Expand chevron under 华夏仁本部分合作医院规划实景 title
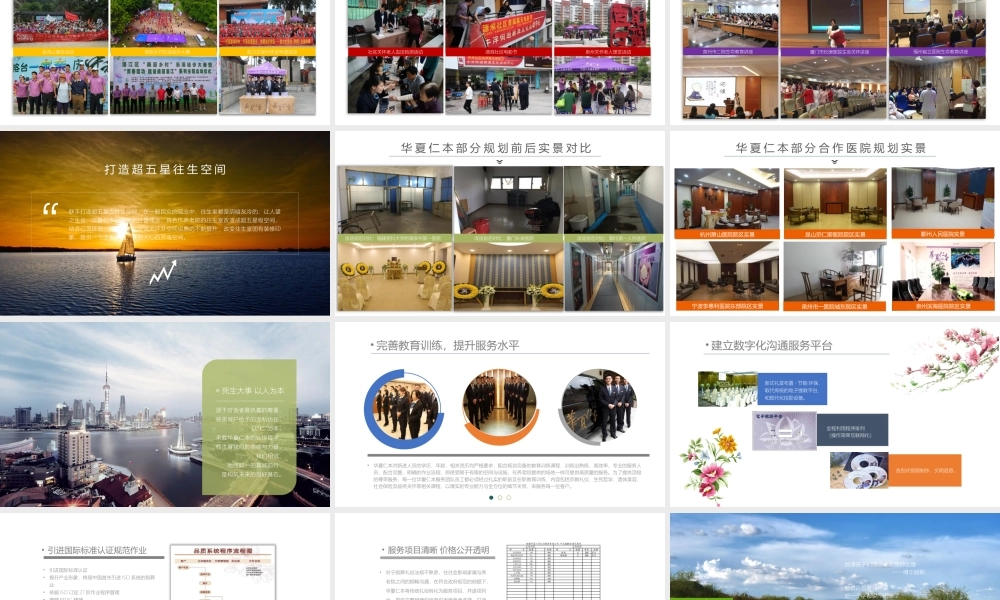Viewport: 1000px width, 600px height. (834, 162)
